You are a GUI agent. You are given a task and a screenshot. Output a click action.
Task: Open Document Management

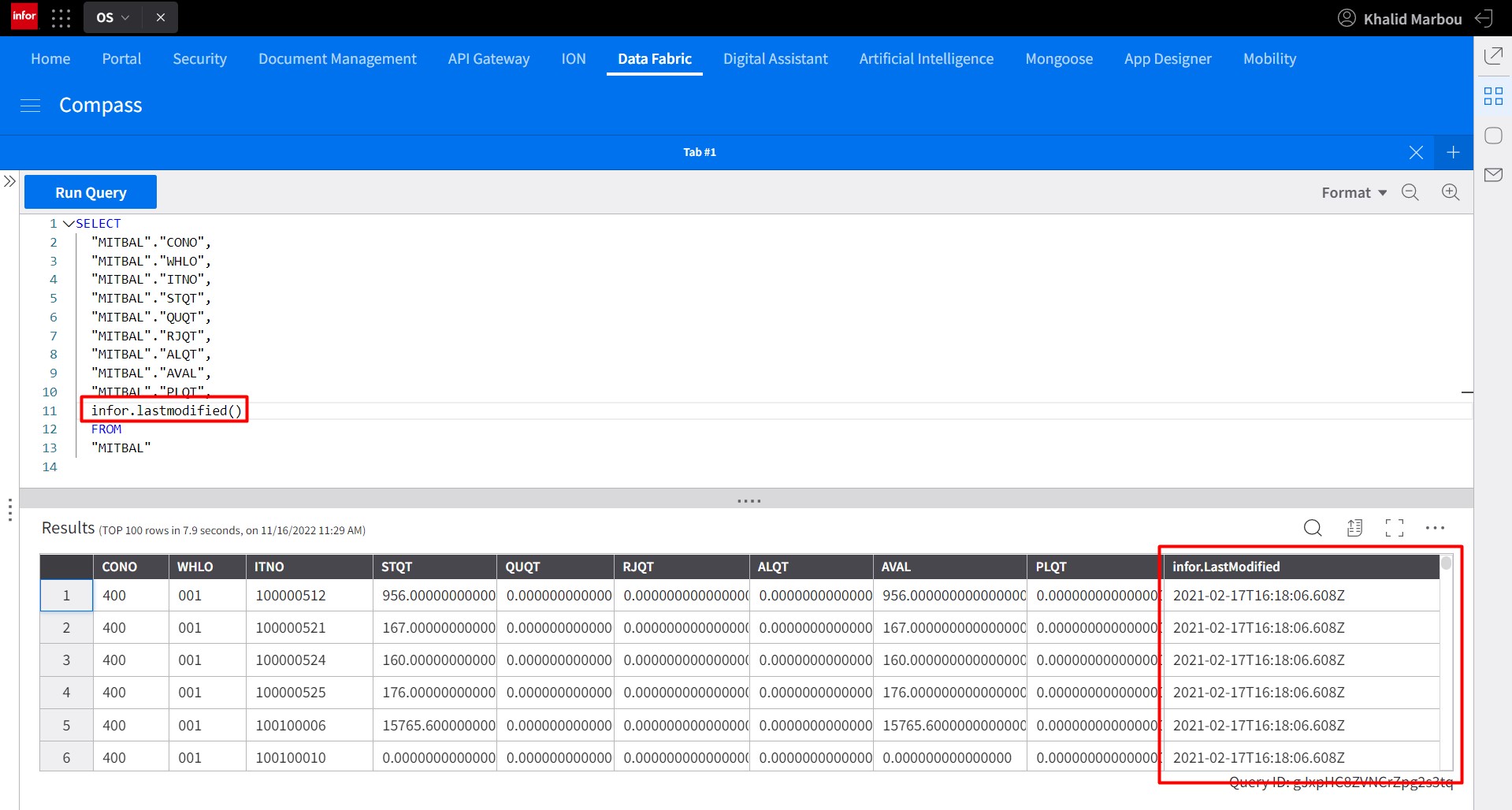click(x=337, y=58)
